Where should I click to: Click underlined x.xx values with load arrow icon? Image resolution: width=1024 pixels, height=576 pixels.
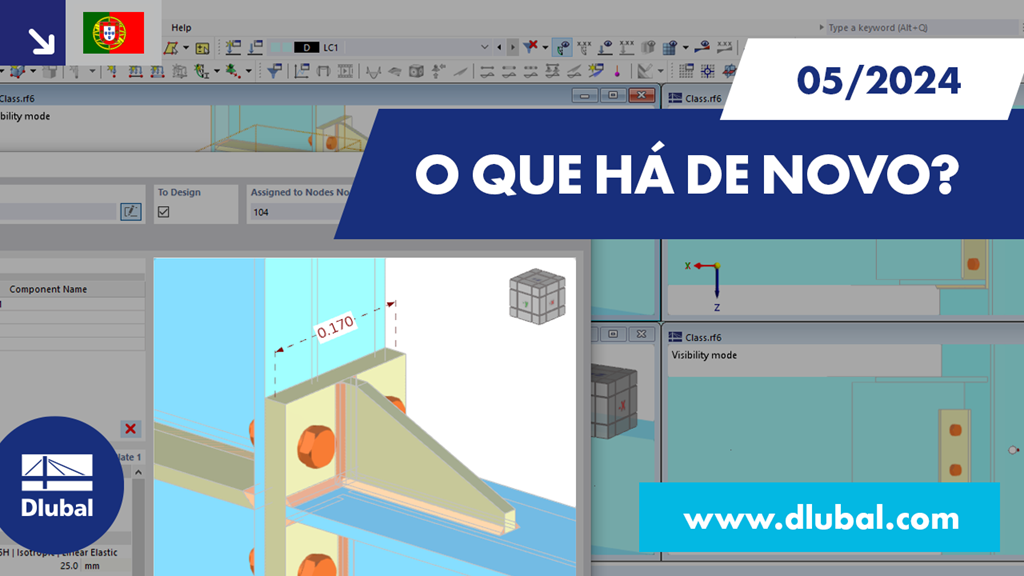(x=626, y=47)
